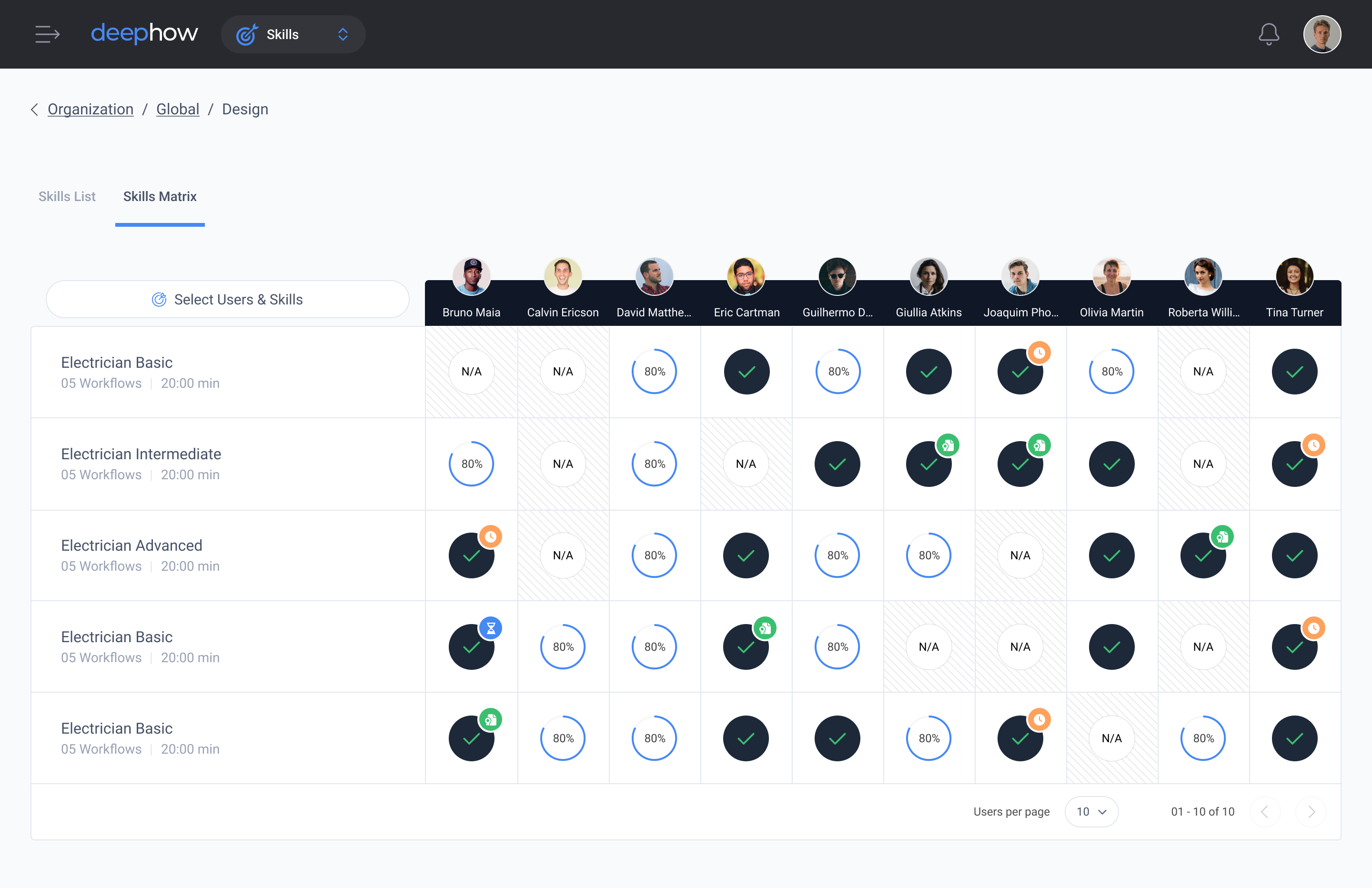This screenshot has width=1372, height=888.
Task: Click Olivia Martin's N/A cell in last row
Action: pyautogui.click(x=1111, y=738)
